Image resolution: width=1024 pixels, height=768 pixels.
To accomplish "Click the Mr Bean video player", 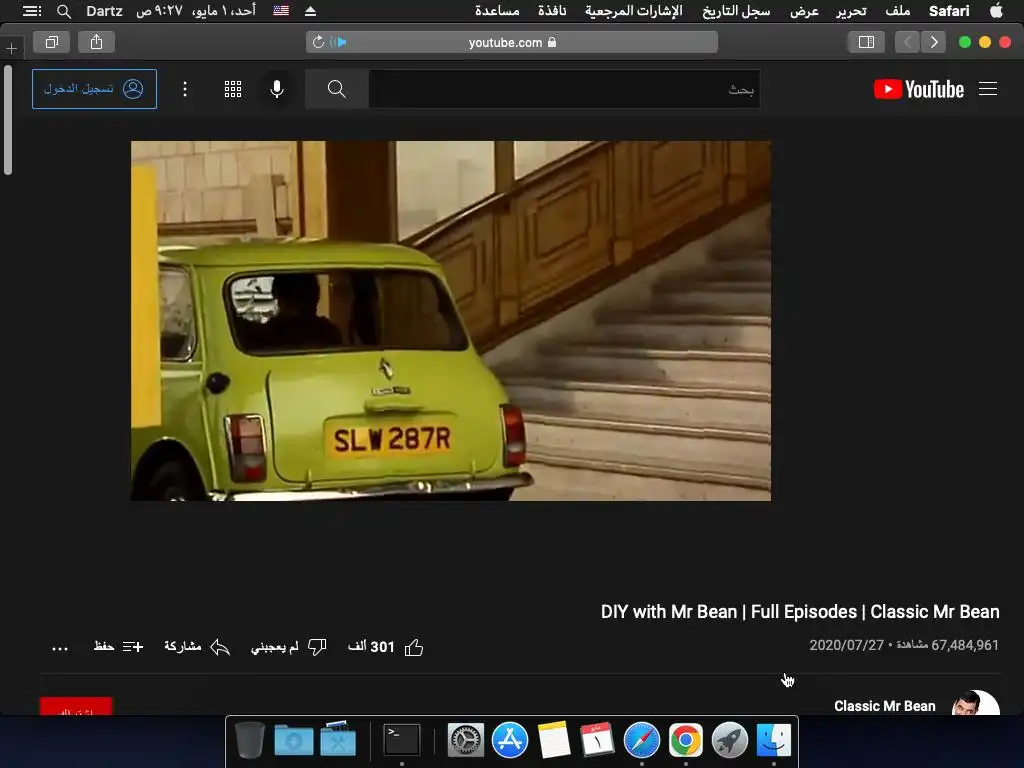I will (x=451, y=321).
